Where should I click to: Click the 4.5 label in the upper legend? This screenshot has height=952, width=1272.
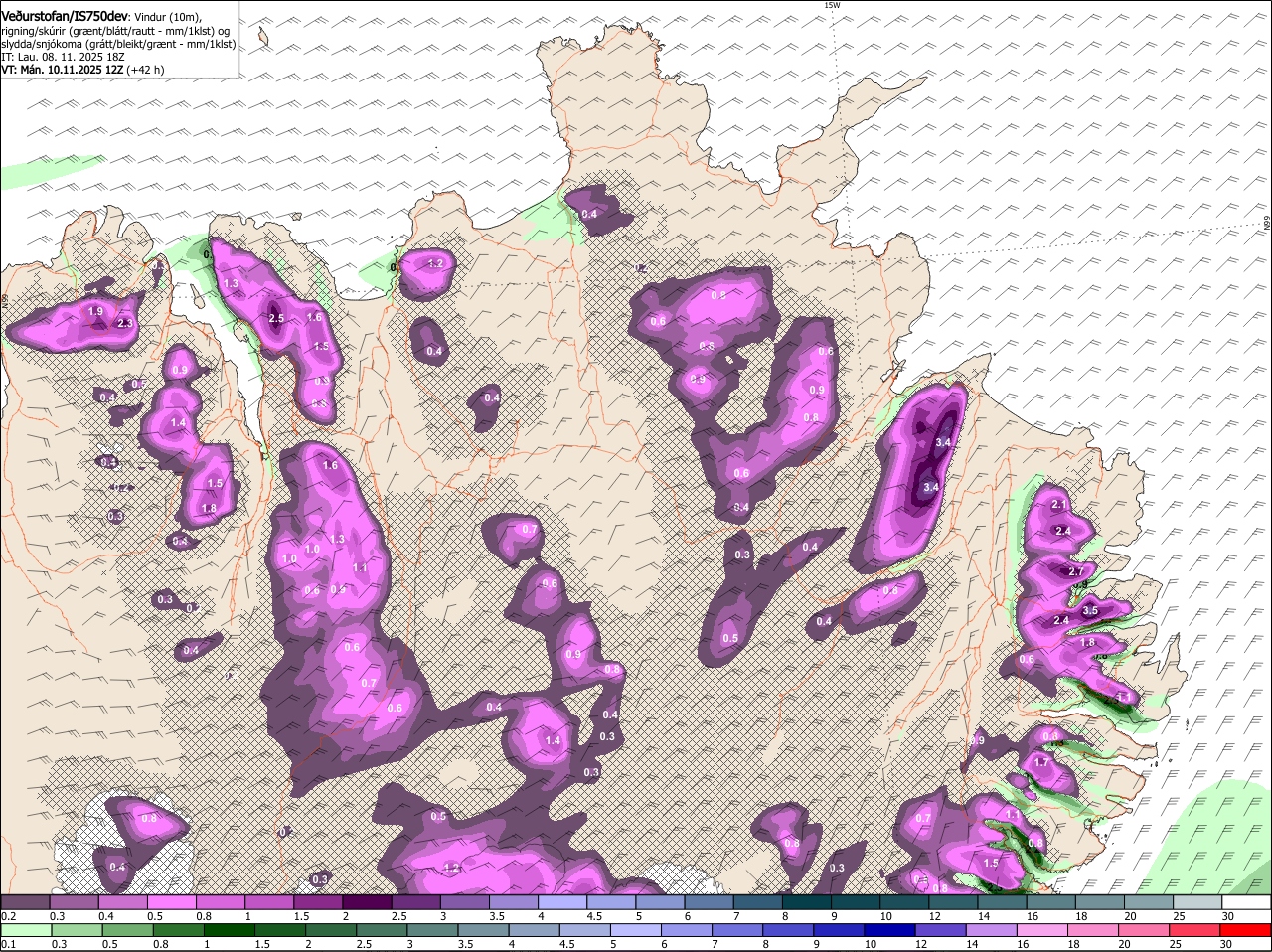594,915
